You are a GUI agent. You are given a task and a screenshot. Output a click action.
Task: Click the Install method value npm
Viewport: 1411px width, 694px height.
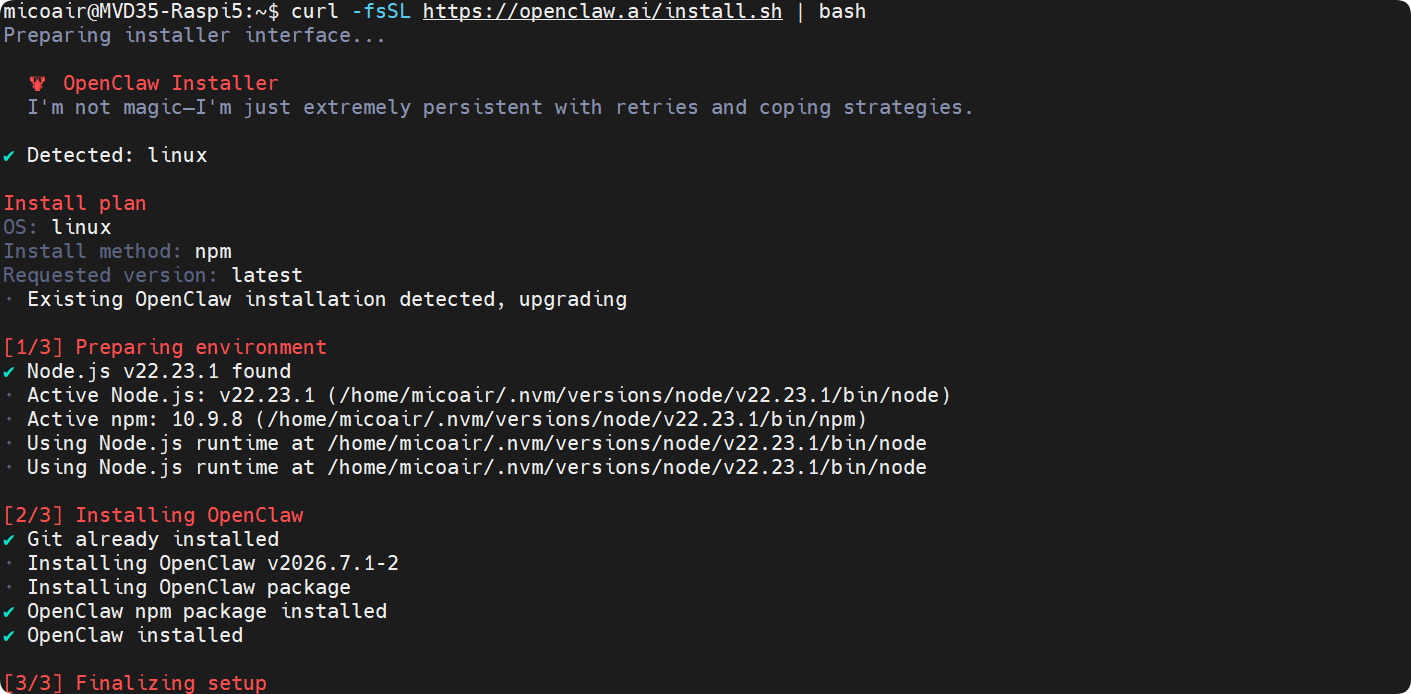(213, 251)
